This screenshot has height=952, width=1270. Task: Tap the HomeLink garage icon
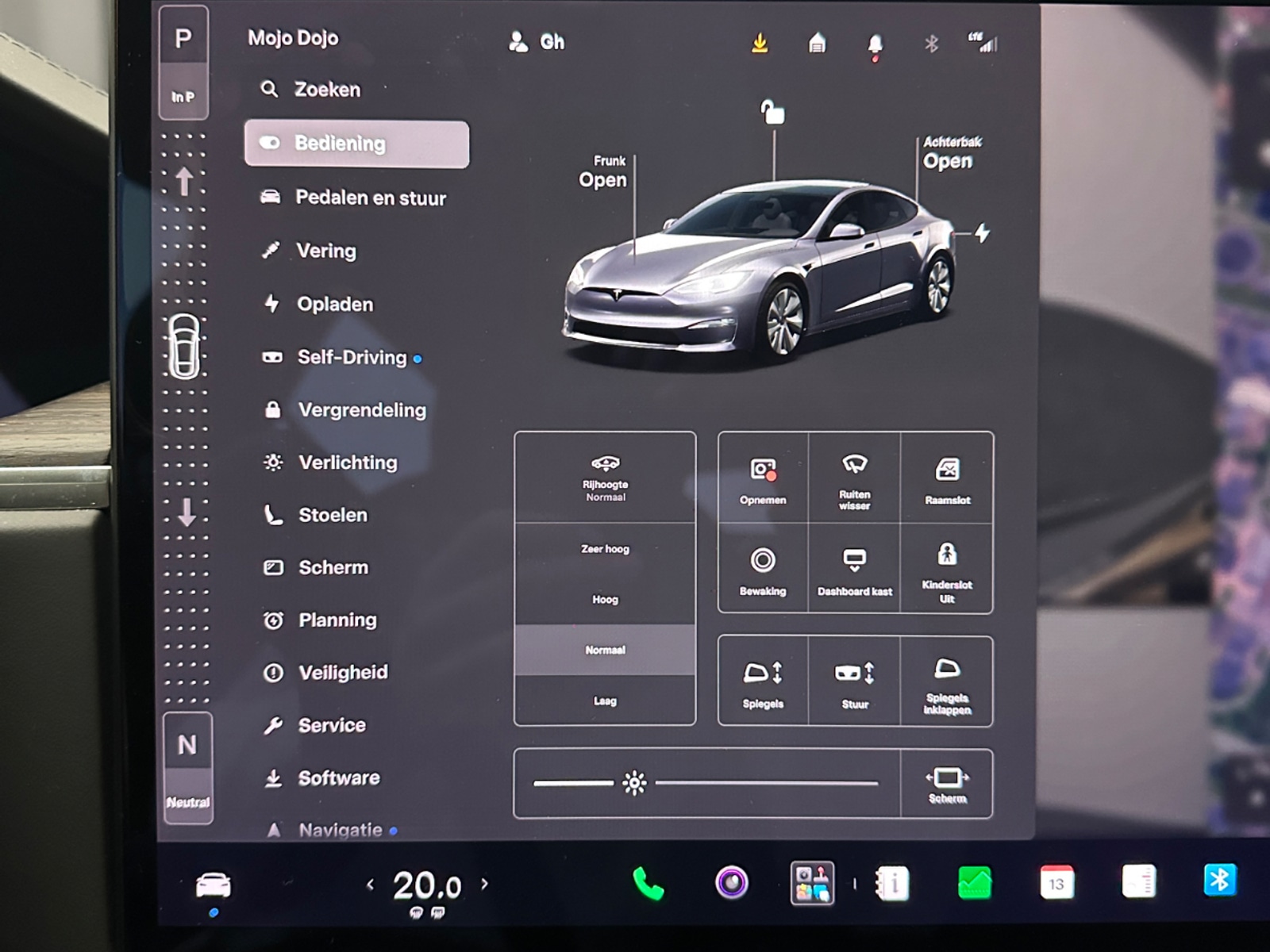point(817,43)
